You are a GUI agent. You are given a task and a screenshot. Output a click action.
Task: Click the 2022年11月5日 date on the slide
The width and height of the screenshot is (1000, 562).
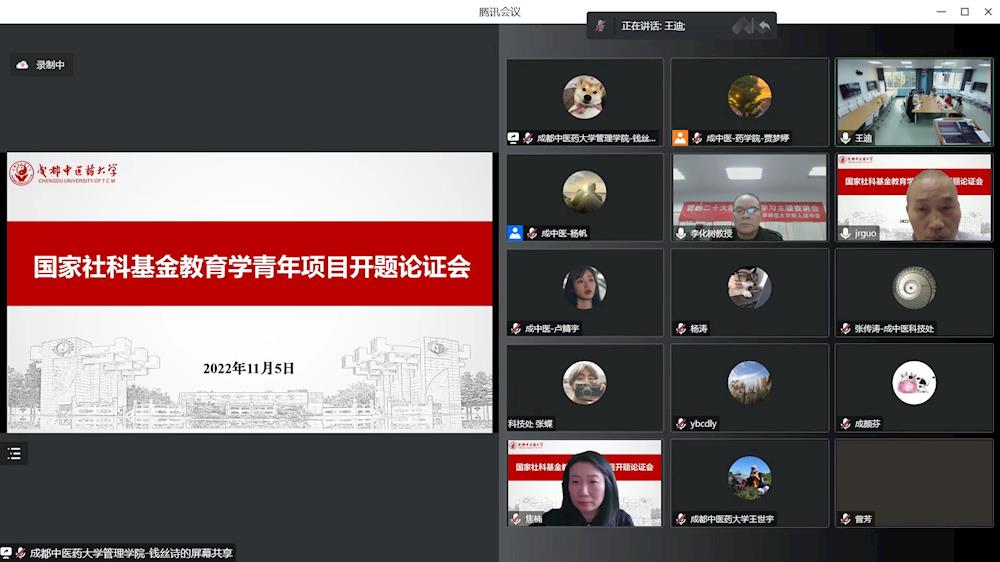[x=249, y=368]
